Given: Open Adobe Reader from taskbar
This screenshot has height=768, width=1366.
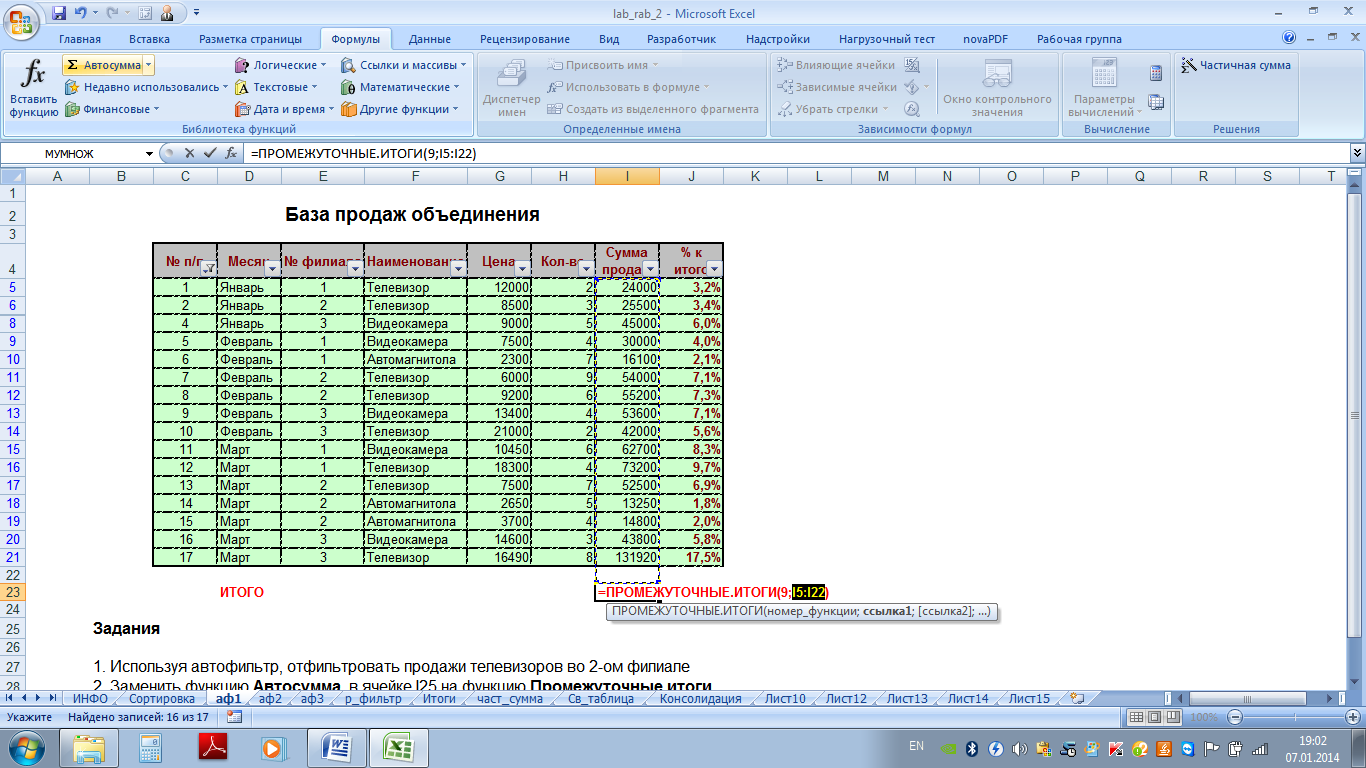Looking at the screenshot, I should point(213,747).
